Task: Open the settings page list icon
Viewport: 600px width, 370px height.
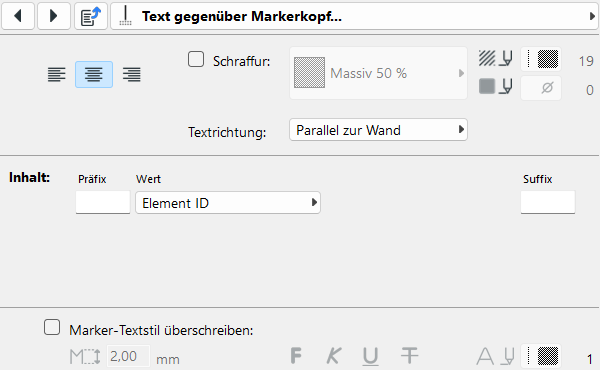Action: coord(91,16)
